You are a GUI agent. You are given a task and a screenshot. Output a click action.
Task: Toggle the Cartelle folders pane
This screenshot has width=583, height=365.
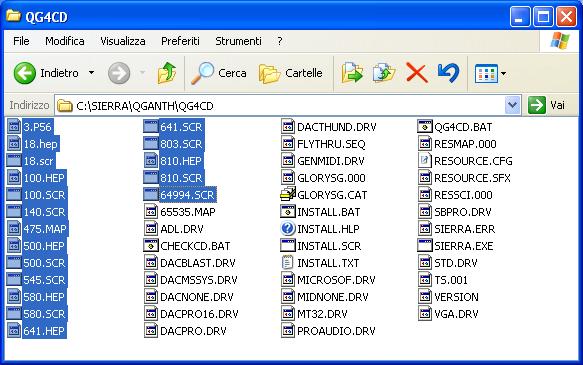point(290,73)
